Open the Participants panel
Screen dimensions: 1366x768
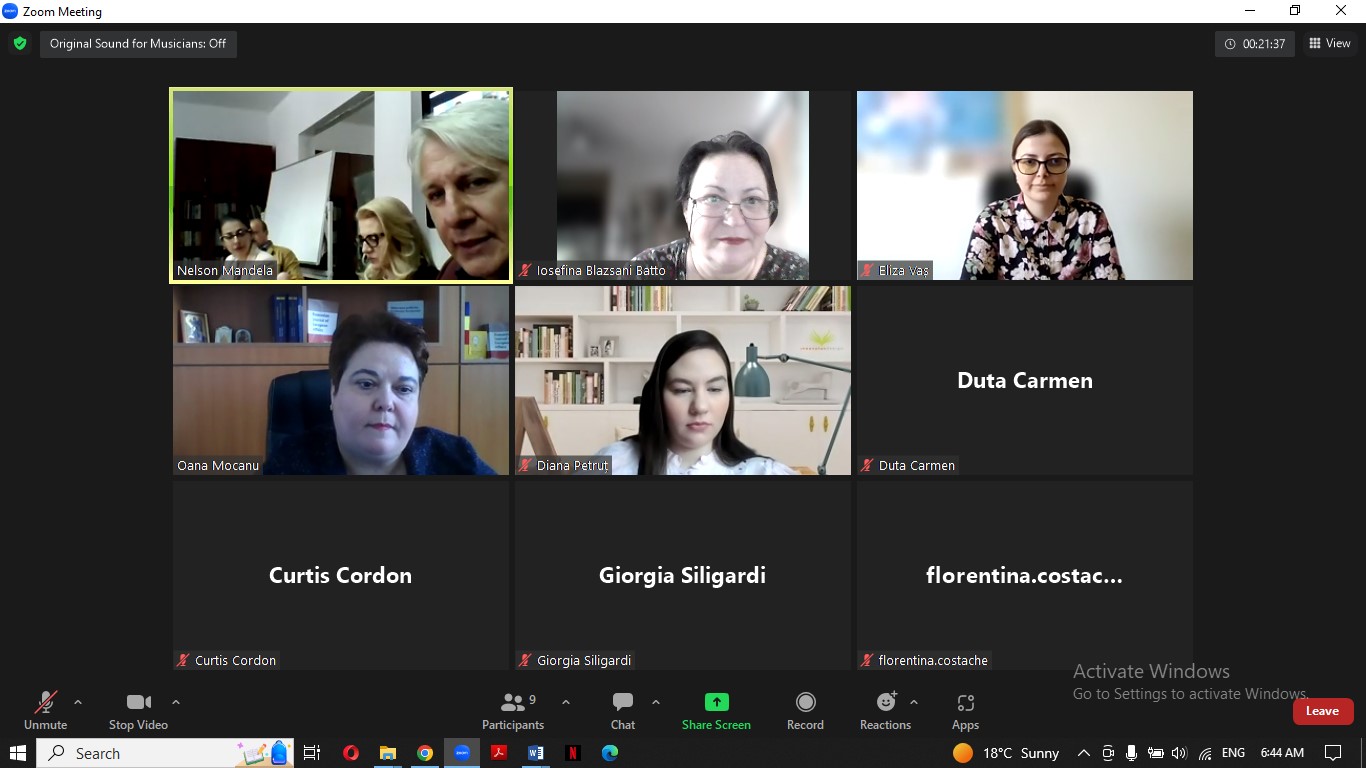[513, 711]
